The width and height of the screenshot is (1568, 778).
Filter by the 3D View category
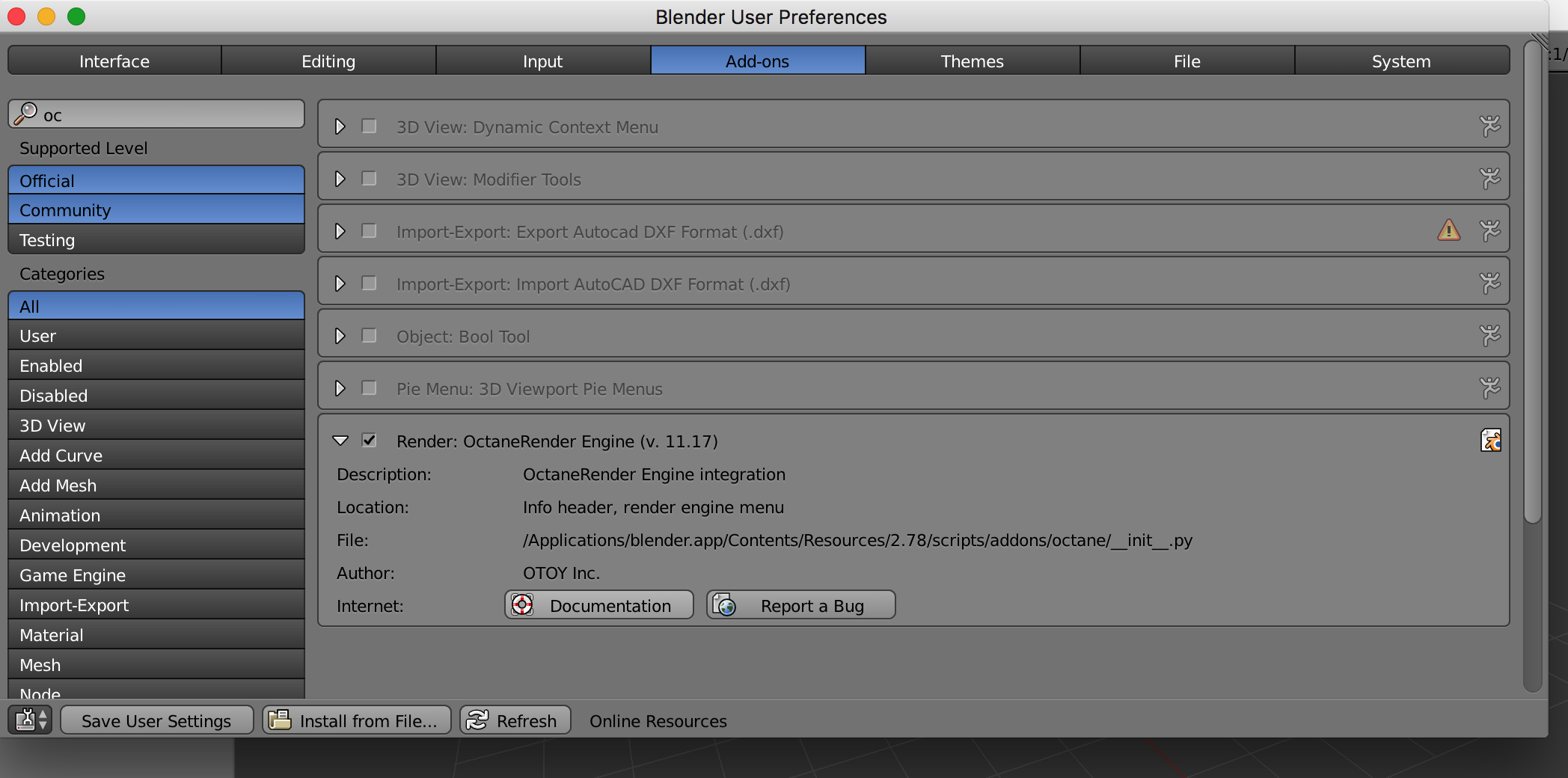point(156,426)
